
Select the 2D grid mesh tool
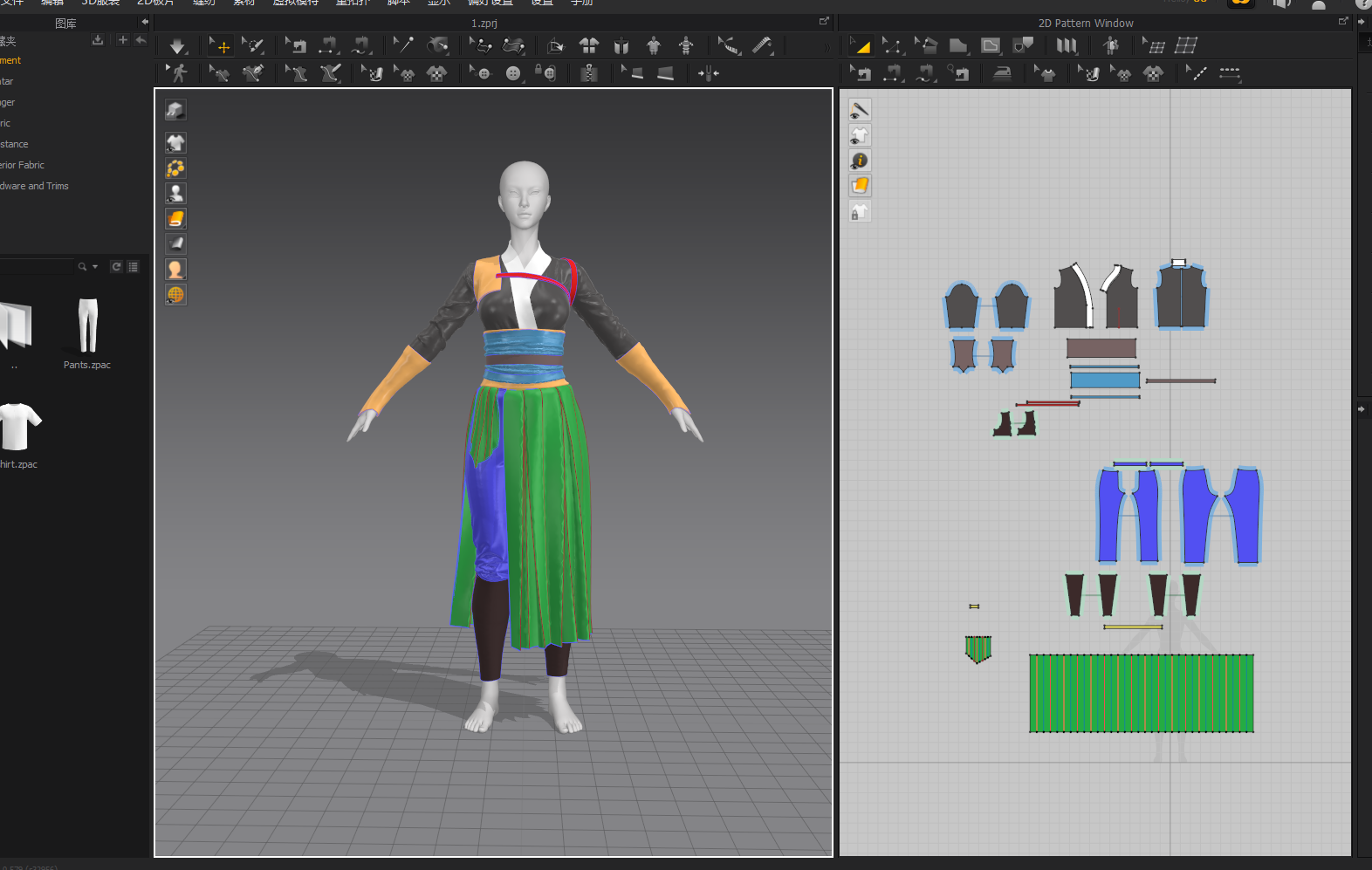click(x=1186, y=45)
